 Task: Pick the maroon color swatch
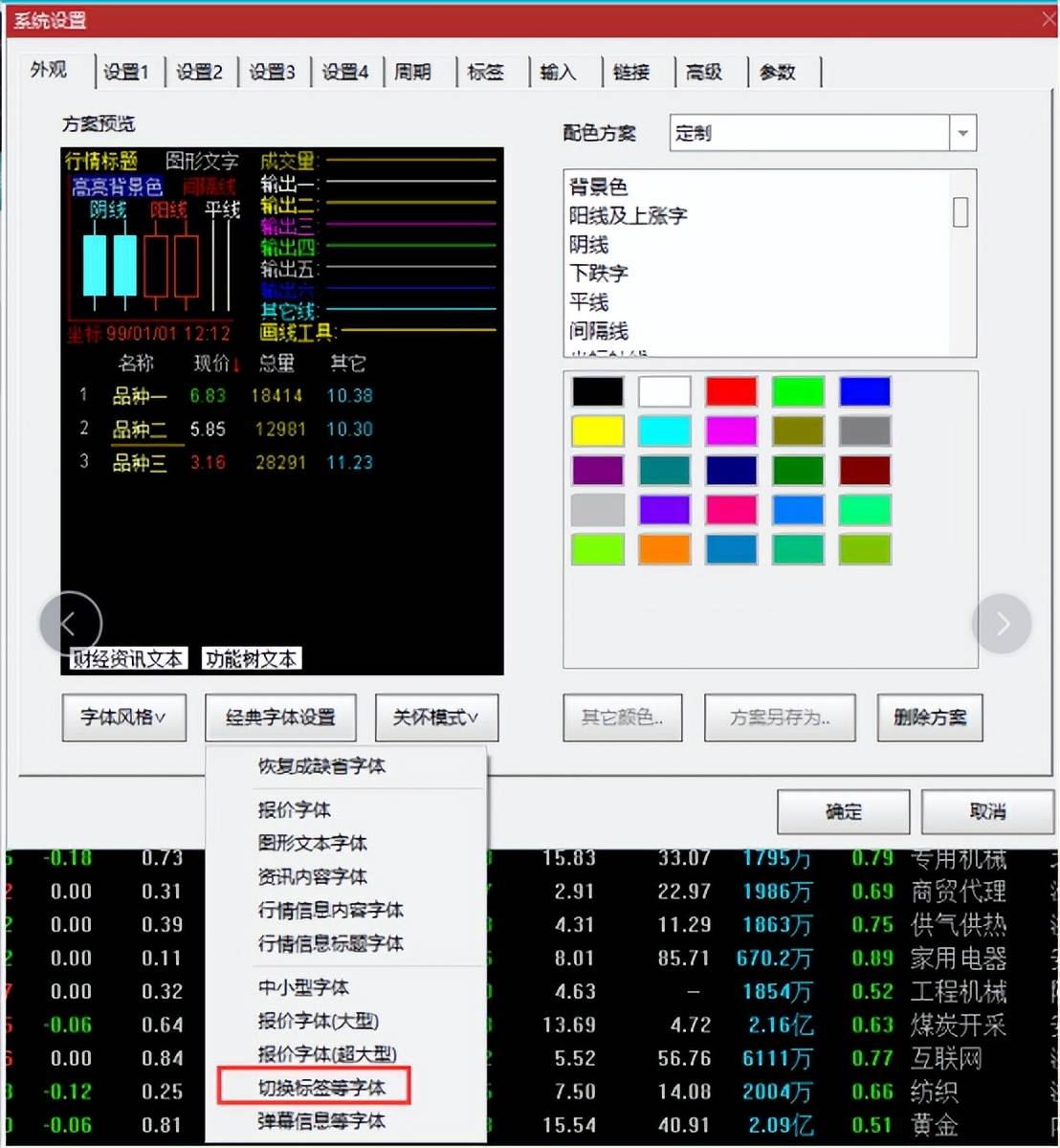click(x=865, y=470)
